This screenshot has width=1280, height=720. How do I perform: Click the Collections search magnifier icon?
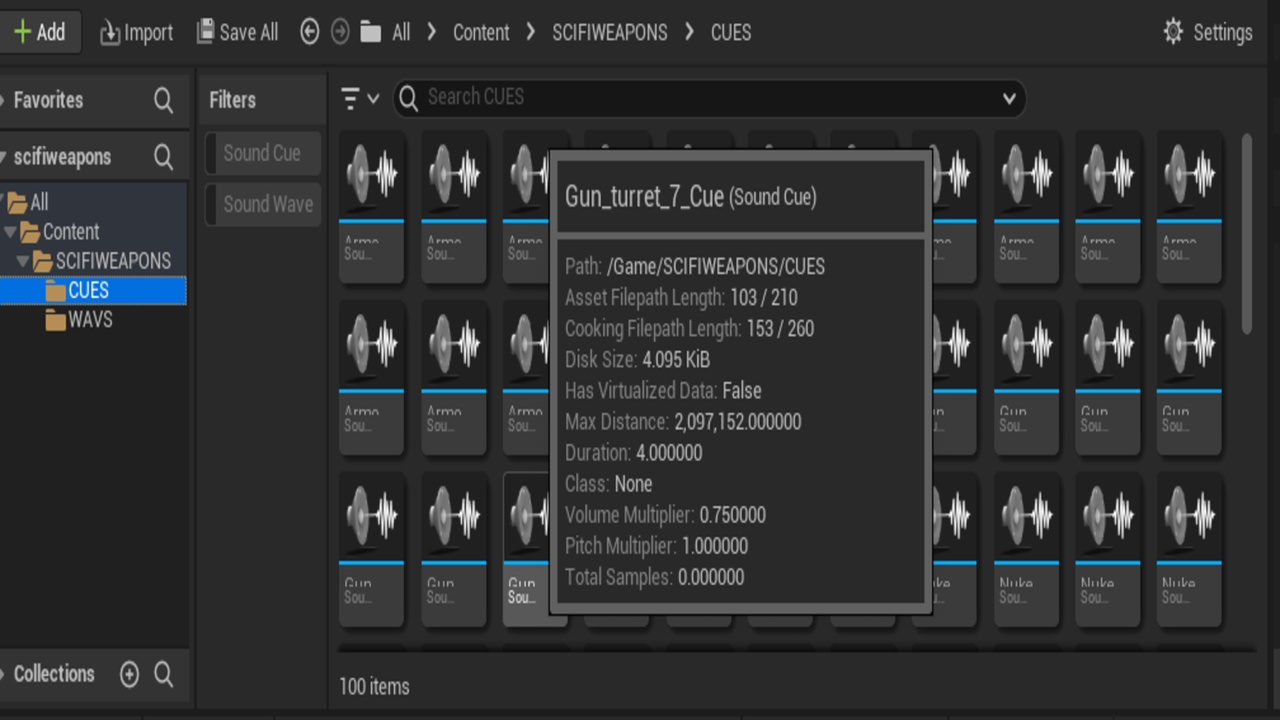(163, 674)
